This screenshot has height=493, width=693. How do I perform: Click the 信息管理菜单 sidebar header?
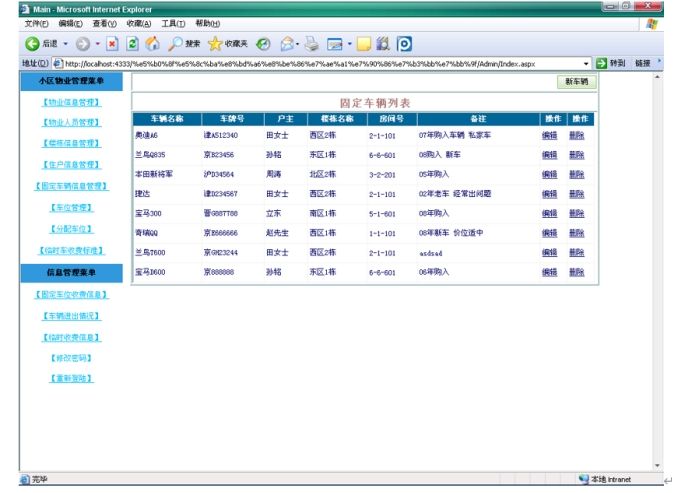[x=71, y=273]
